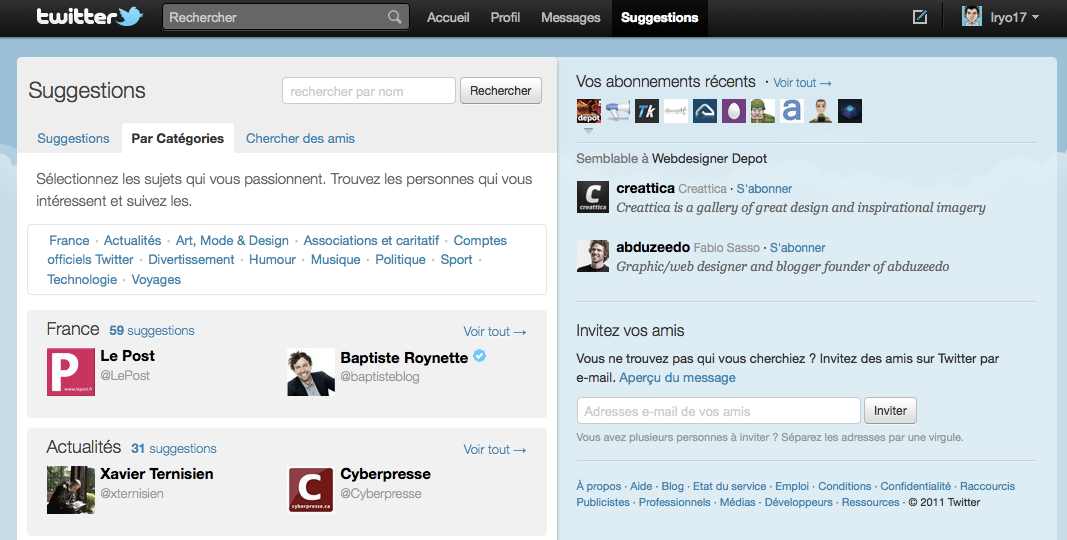Viewport: 1067px width, 540px height.
Task: Select the Par Catégories tab
Action: [178, 138]
